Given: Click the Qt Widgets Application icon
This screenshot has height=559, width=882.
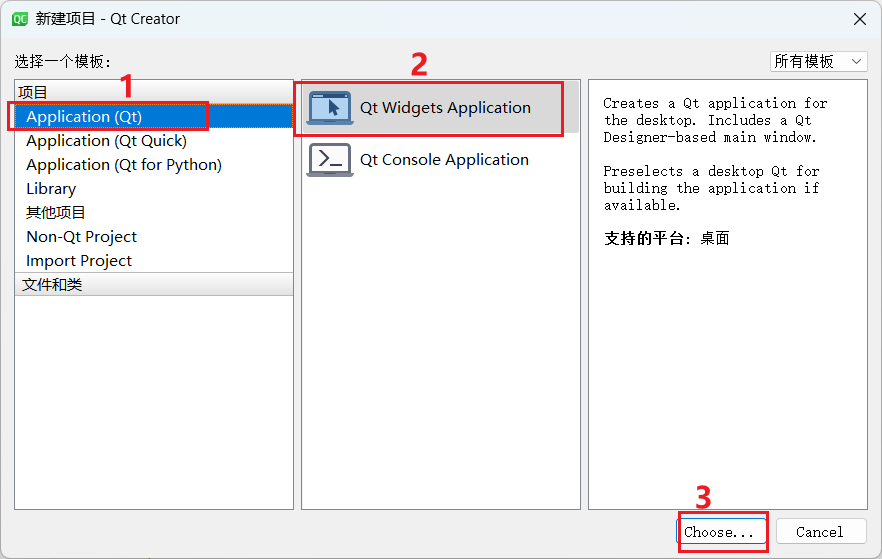Looking at the screenshot, I should (330, 107).
